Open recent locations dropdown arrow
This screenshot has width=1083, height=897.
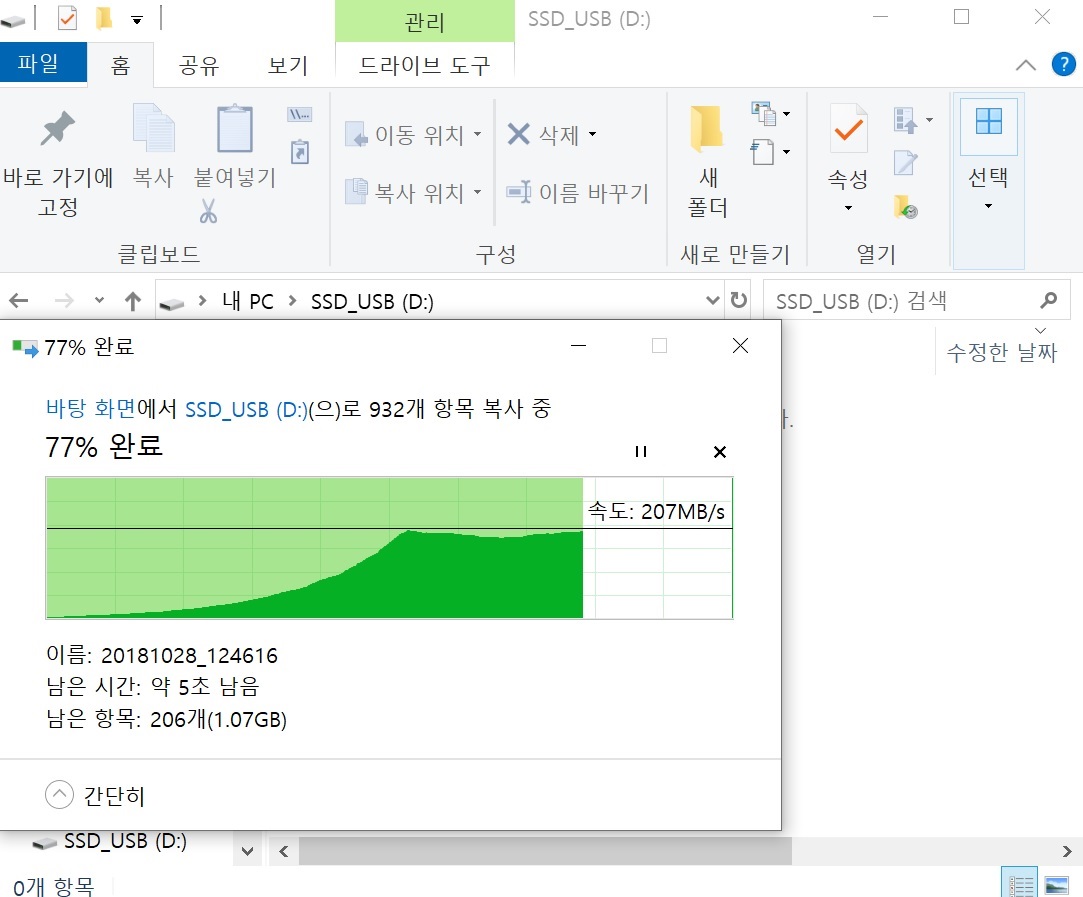pyautogui.click(x=99, y=300)
